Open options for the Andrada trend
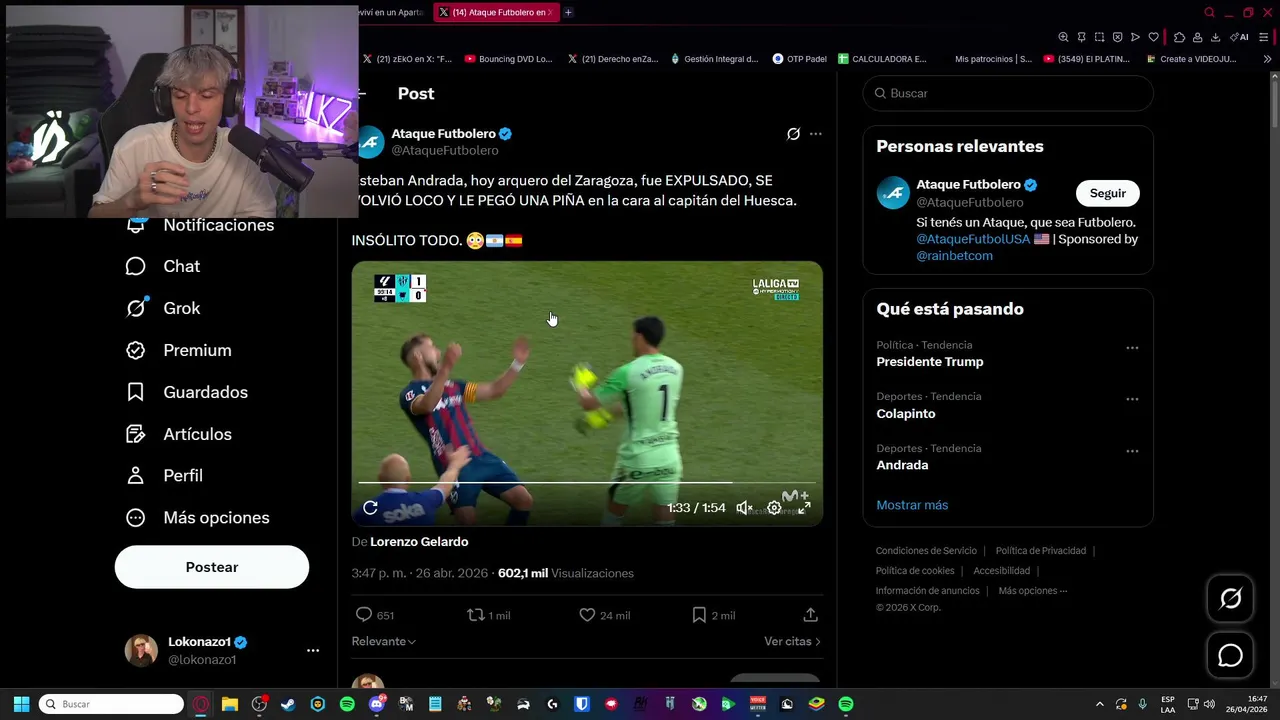Viewport: 1280px width, 720px height. tap(1132, 451)
